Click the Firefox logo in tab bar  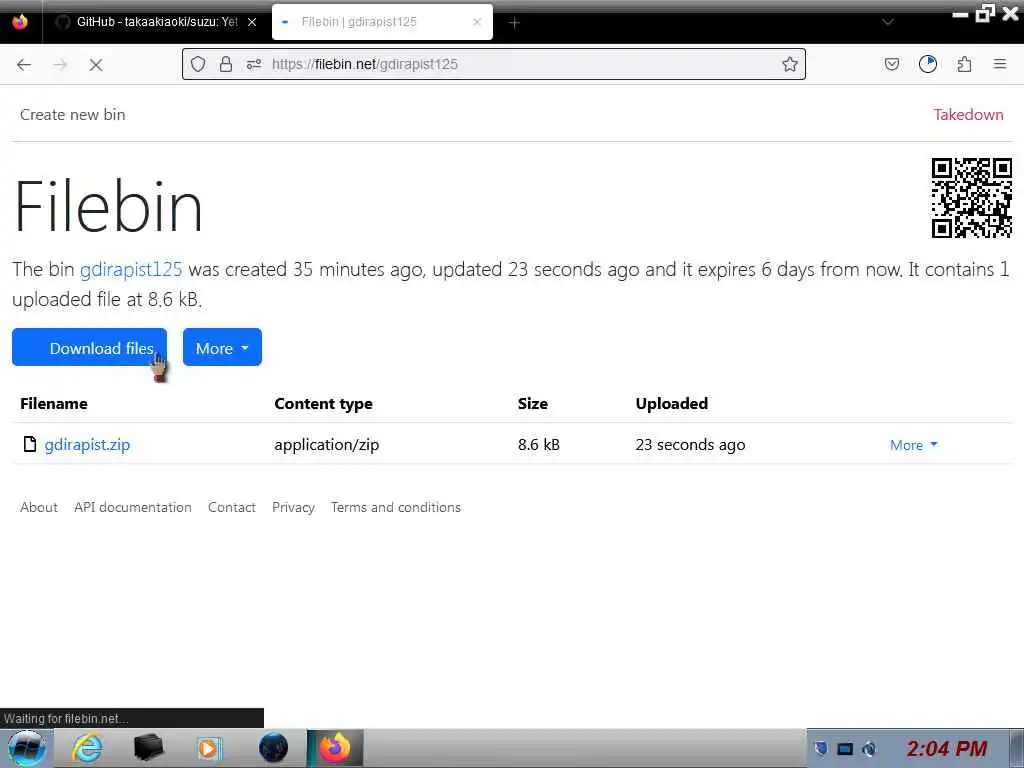pos(20,22)
